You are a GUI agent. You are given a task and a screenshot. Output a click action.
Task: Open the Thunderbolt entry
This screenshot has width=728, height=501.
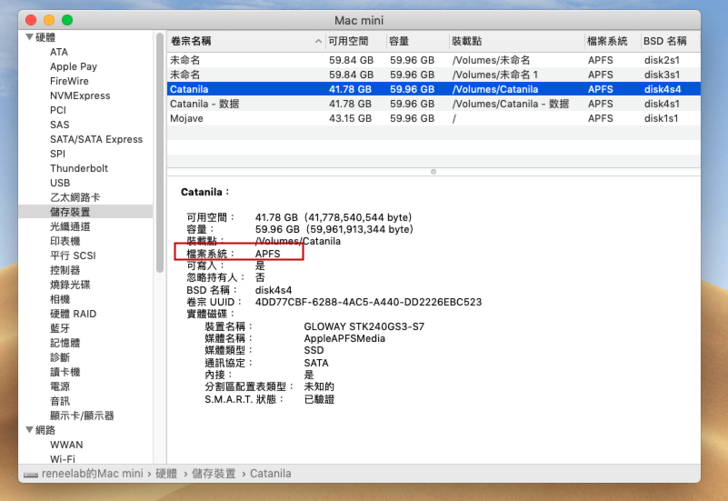coord(79,169)
